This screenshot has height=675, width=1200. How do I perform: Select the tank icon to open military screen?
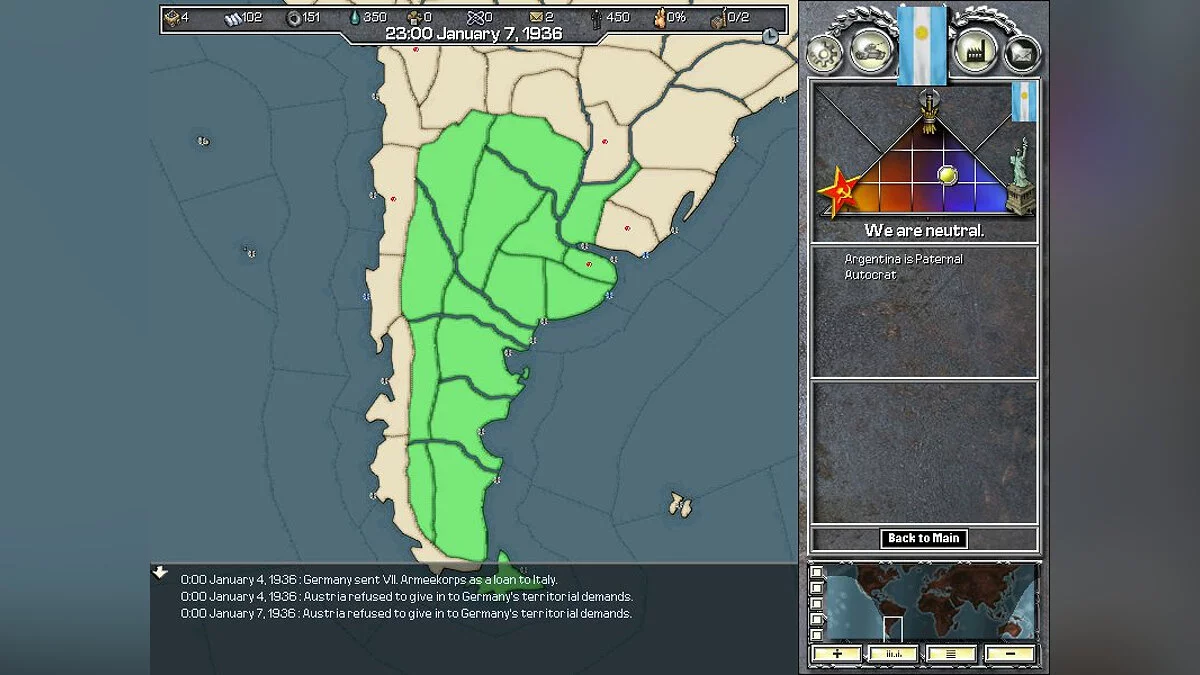(868, 50)
